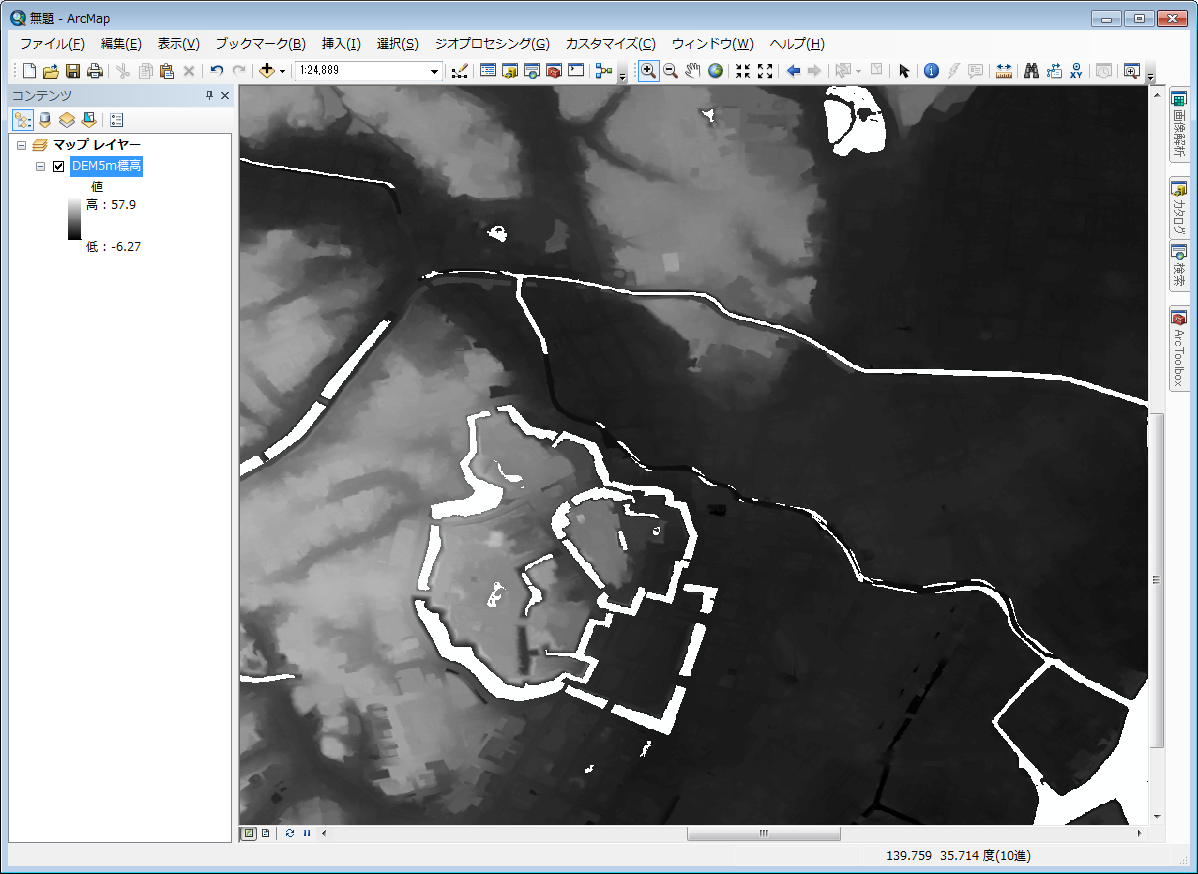The width and height of the screenshot is (1198, 874).
Task: Click the Add Data button
Action: (267, 71)
